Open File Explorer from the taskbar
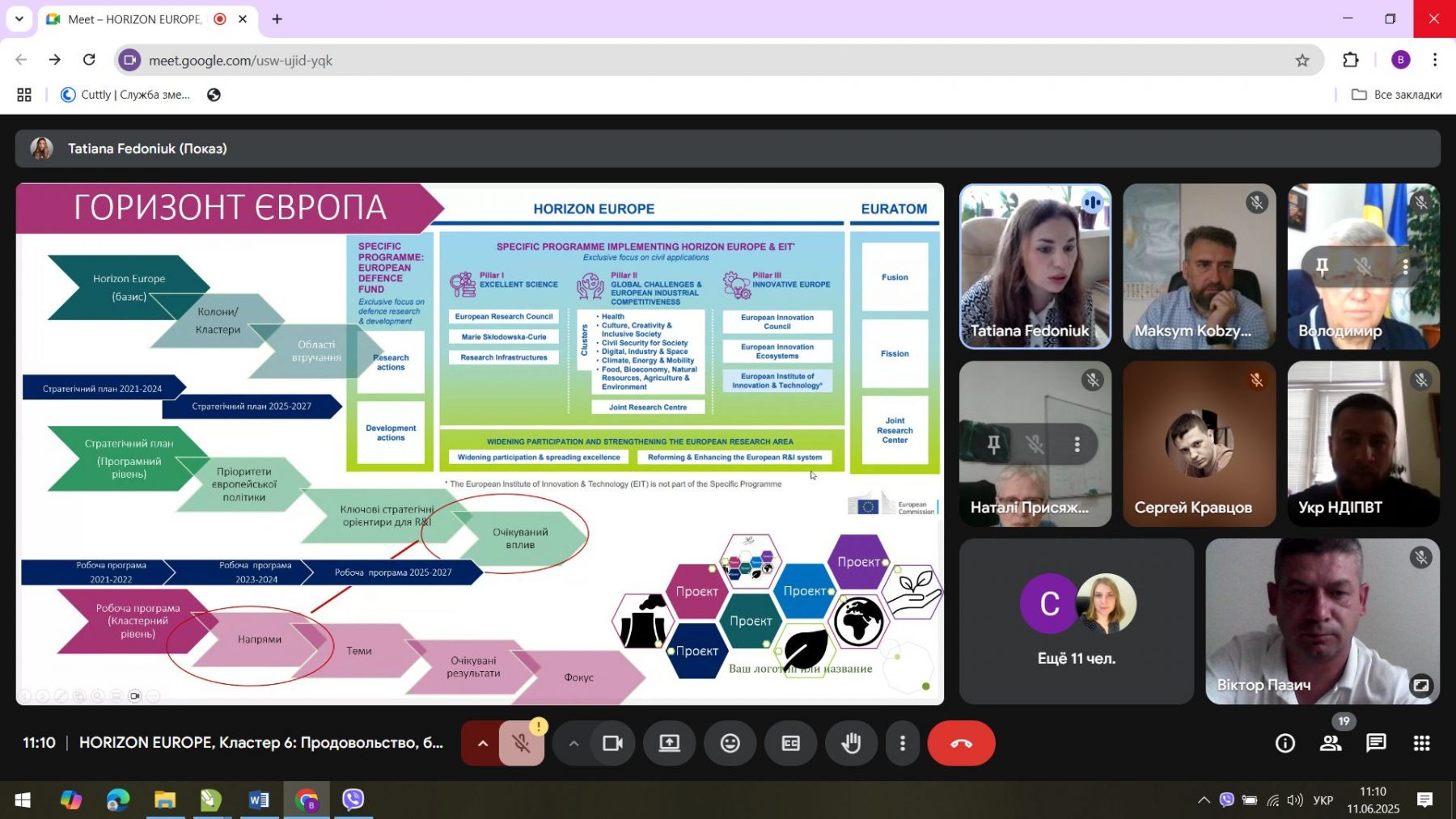Screen dimensions: 1456x819 [165, 800]
